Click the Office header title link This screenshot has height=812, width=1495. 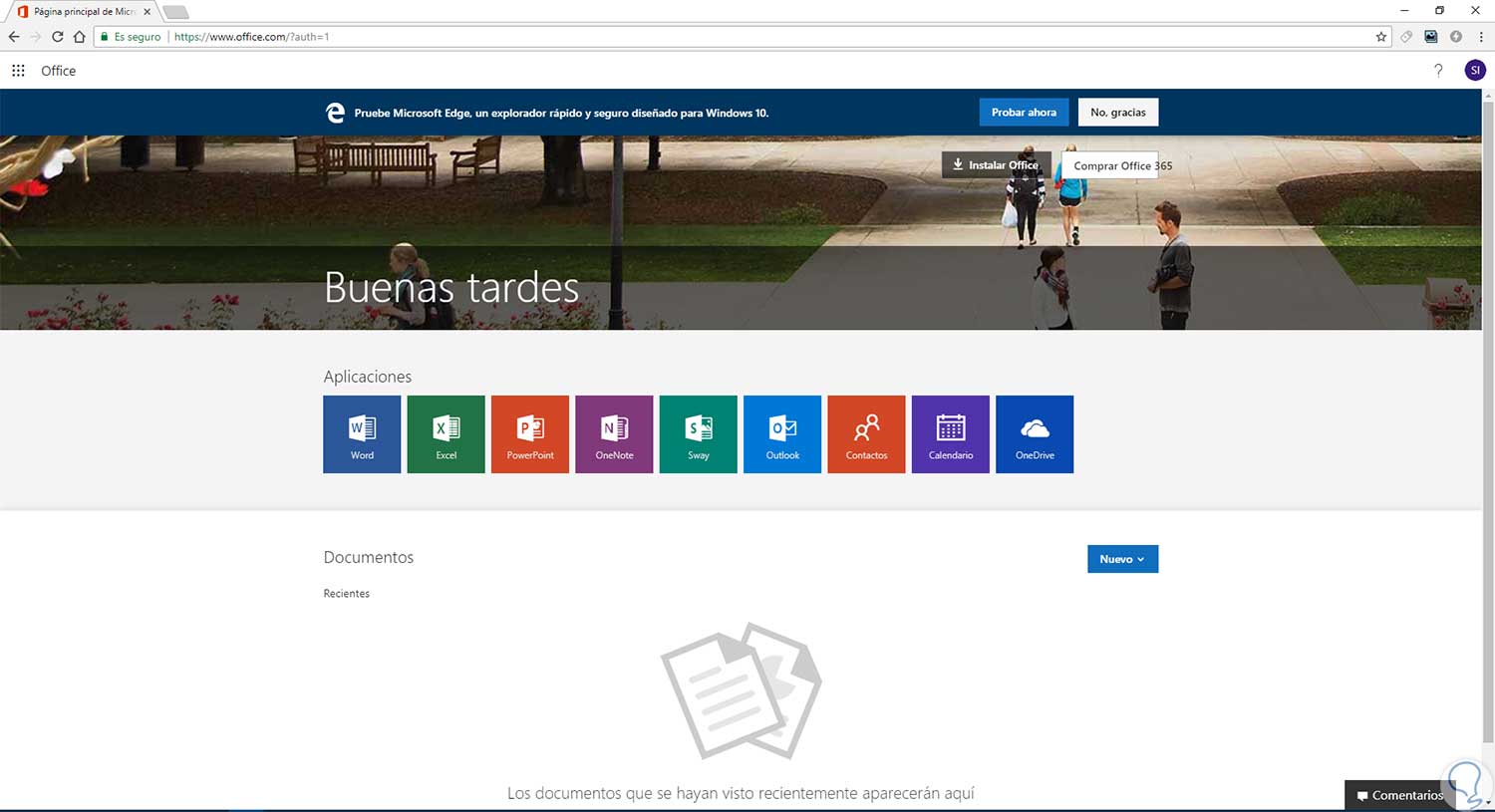pos(59,71)
